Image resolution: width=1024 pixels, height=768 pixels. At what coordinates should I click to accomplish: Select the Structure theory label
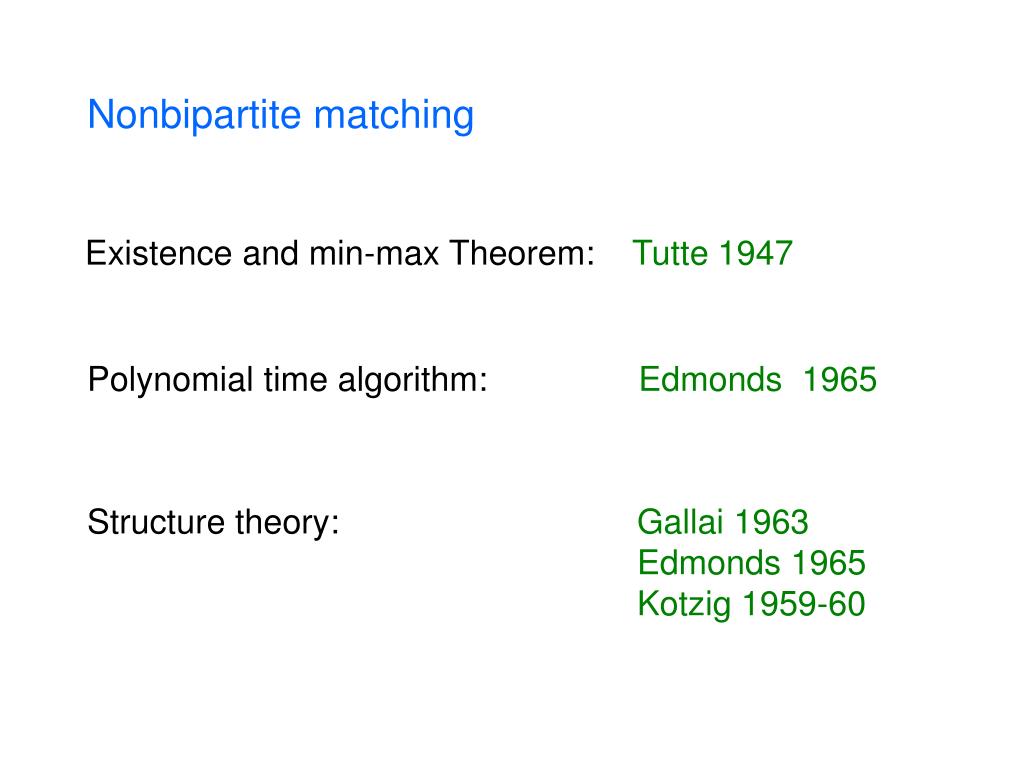coord(214,522)
